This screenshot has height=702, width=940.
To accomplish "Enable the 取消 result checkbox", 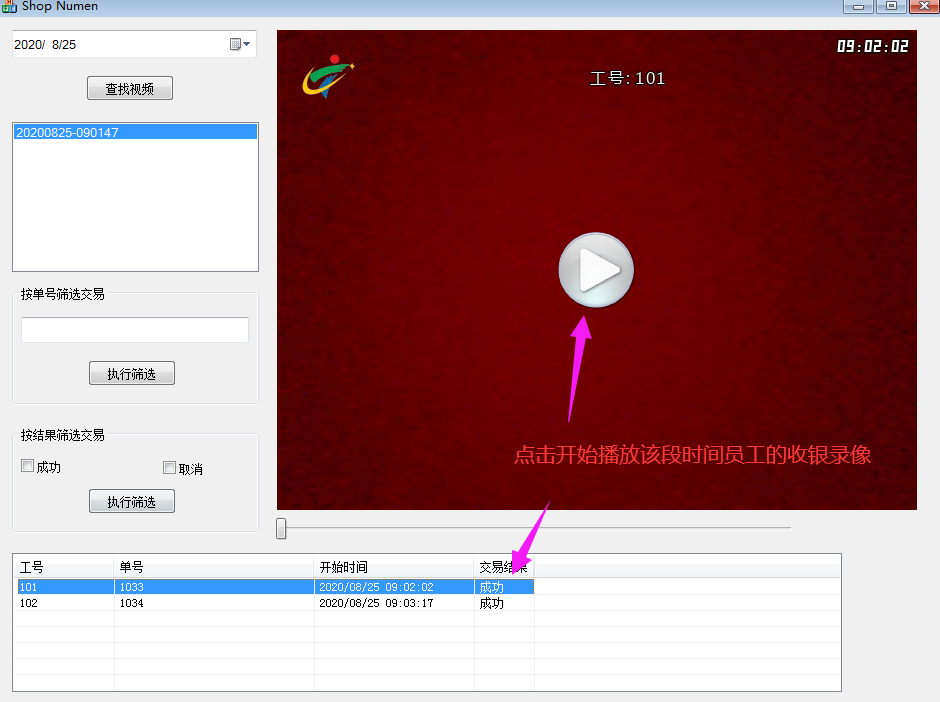I will point(170,468).
